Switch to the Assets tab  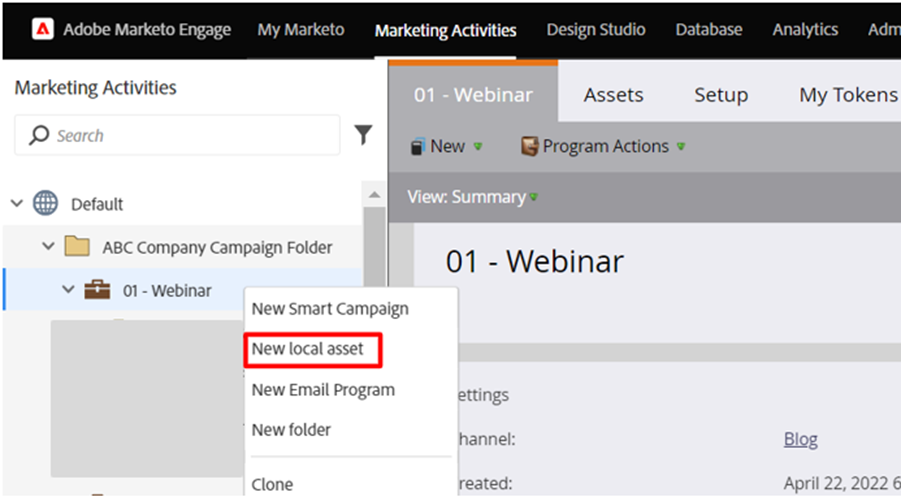point(613,94)
